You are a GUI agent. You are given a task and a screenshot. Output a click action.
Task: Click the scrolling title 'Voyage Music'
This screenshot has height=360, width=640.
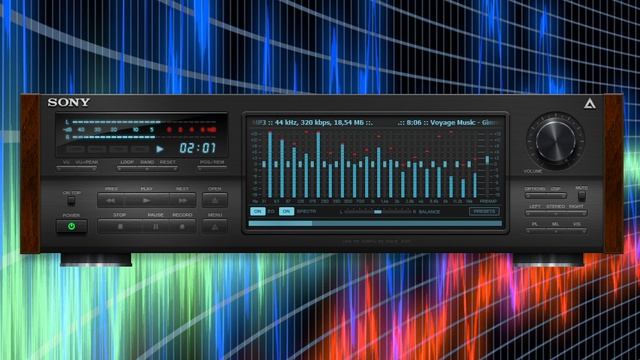click(453, 122)
